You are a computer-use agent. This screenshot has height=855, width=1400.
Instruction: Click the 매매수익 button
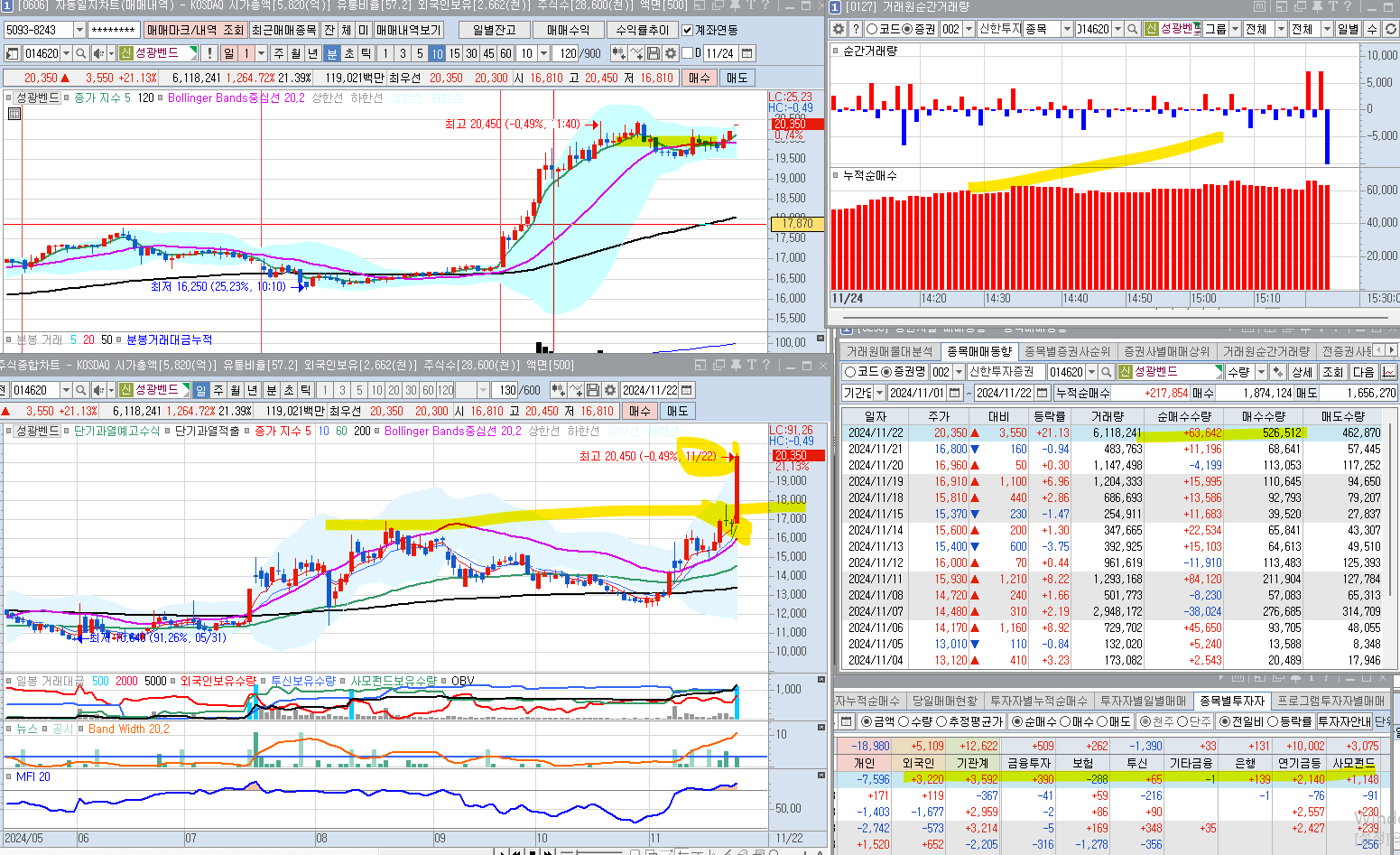568,30
